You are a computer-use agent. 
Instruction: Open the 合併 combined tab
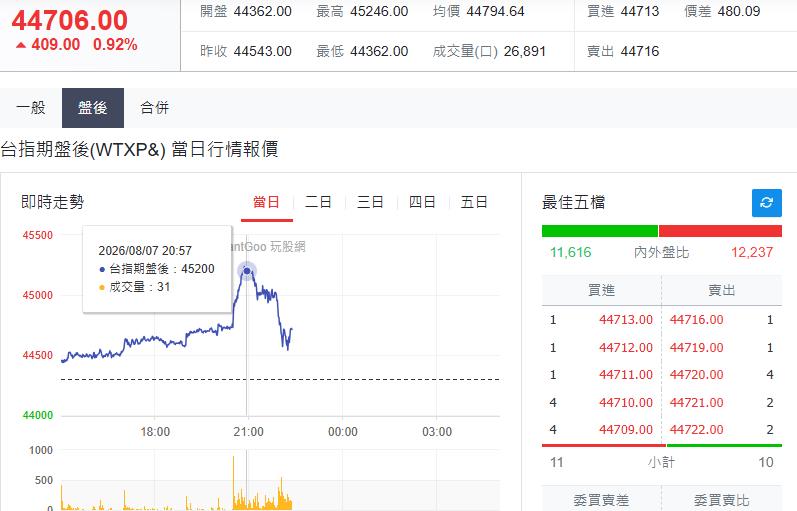tap(155, 108)
